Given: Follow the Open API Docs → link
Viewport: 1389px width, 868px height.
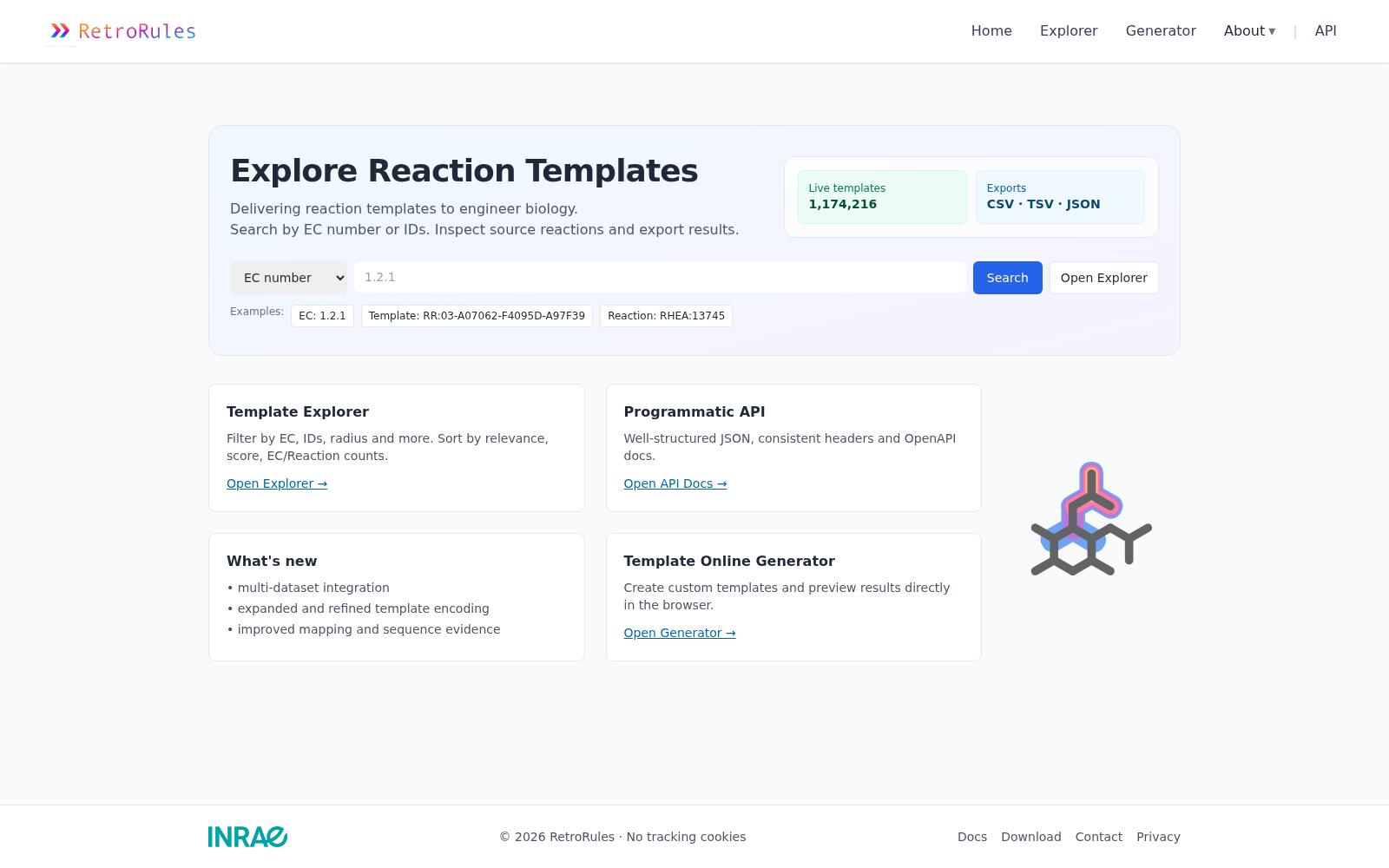Looking at the screenshot, I should point(675,483).
